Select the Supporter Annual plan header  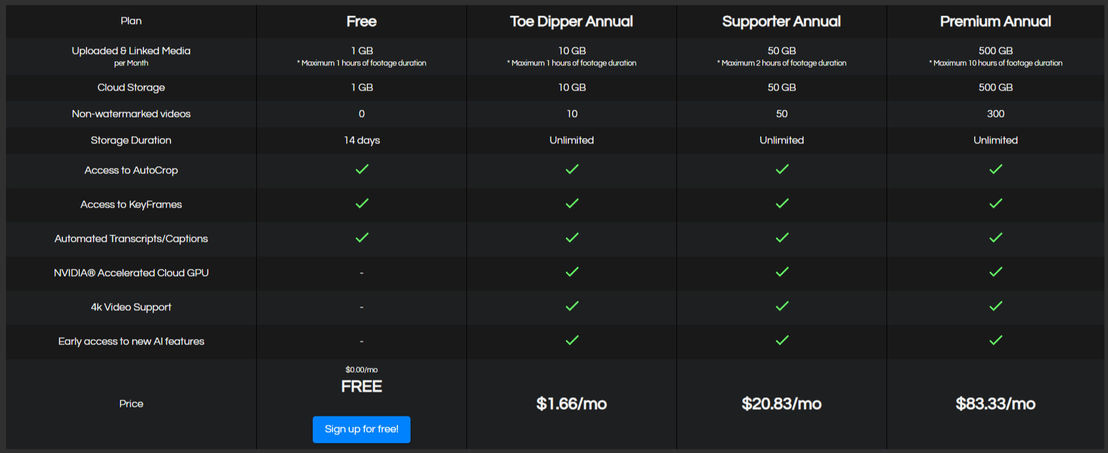click(782, 22)
